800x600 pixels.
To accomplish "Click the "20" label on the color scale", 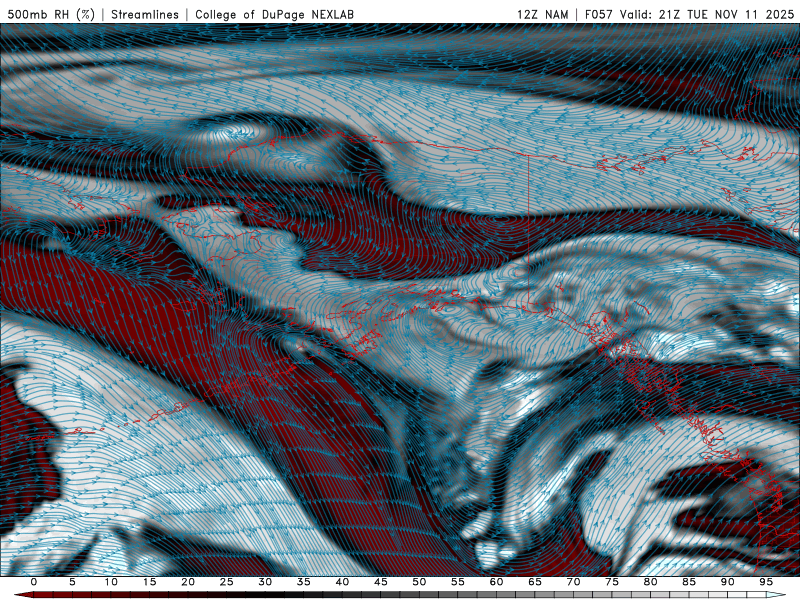I will coord(188,582).
